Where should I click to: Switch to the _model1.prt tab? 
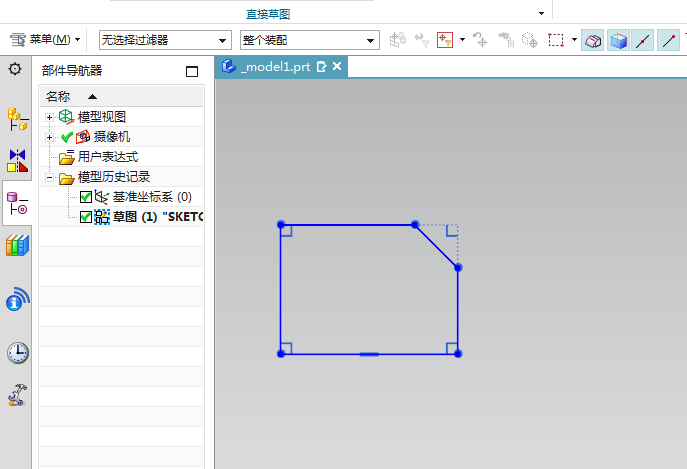(276, 67)
